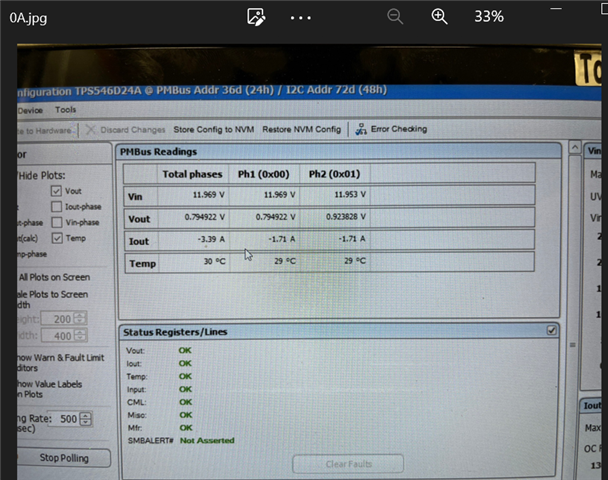The height and width of the screenshot is (480, 608).
Task: Click All Plots on Screen link
Action: tap(54, 277)
